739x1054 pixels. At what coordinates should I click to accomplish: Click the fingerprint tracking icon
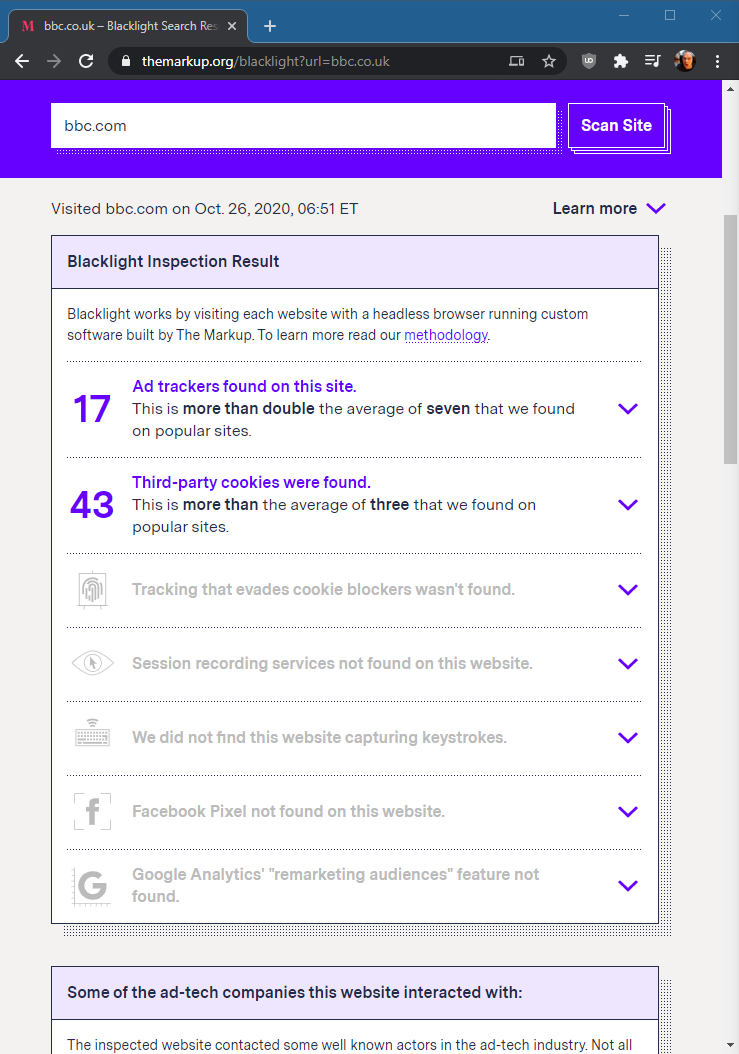[x=93, y=590]
